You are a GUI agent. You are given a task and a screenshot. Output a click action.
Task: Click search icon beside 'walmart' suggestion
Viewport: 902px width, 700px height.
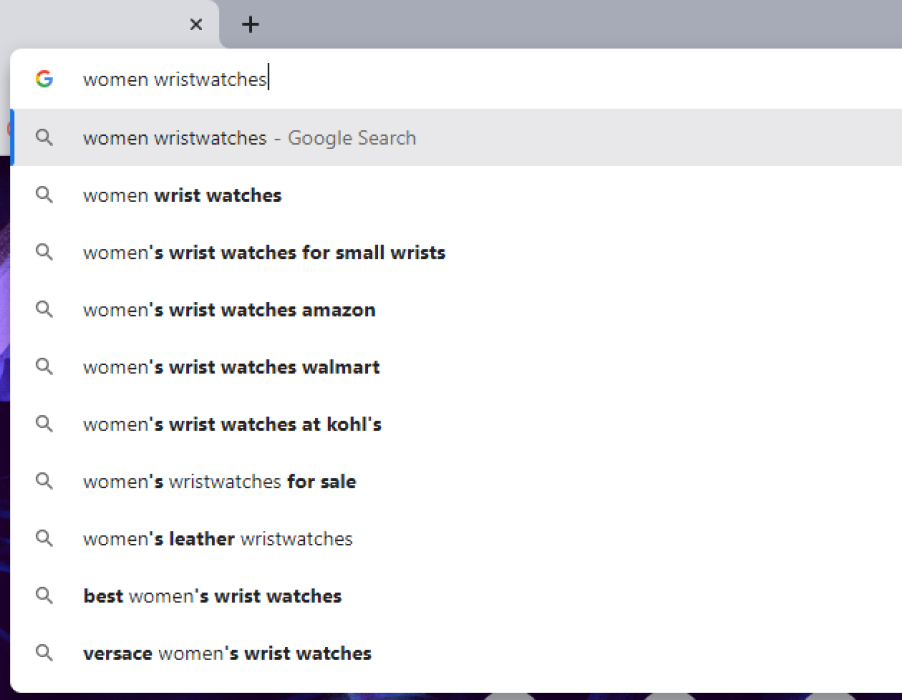click(44, 366)
